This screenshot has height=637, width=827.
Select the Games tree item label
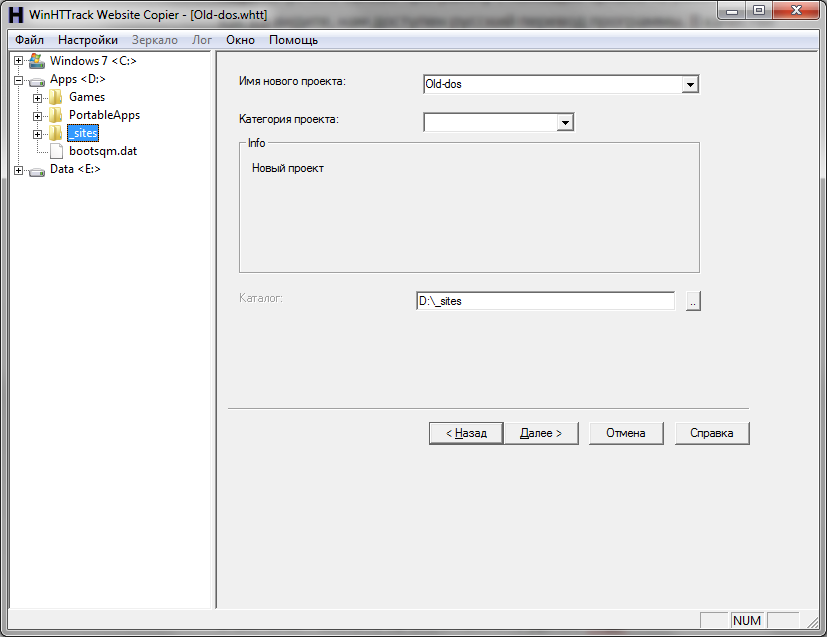[87, 97]
